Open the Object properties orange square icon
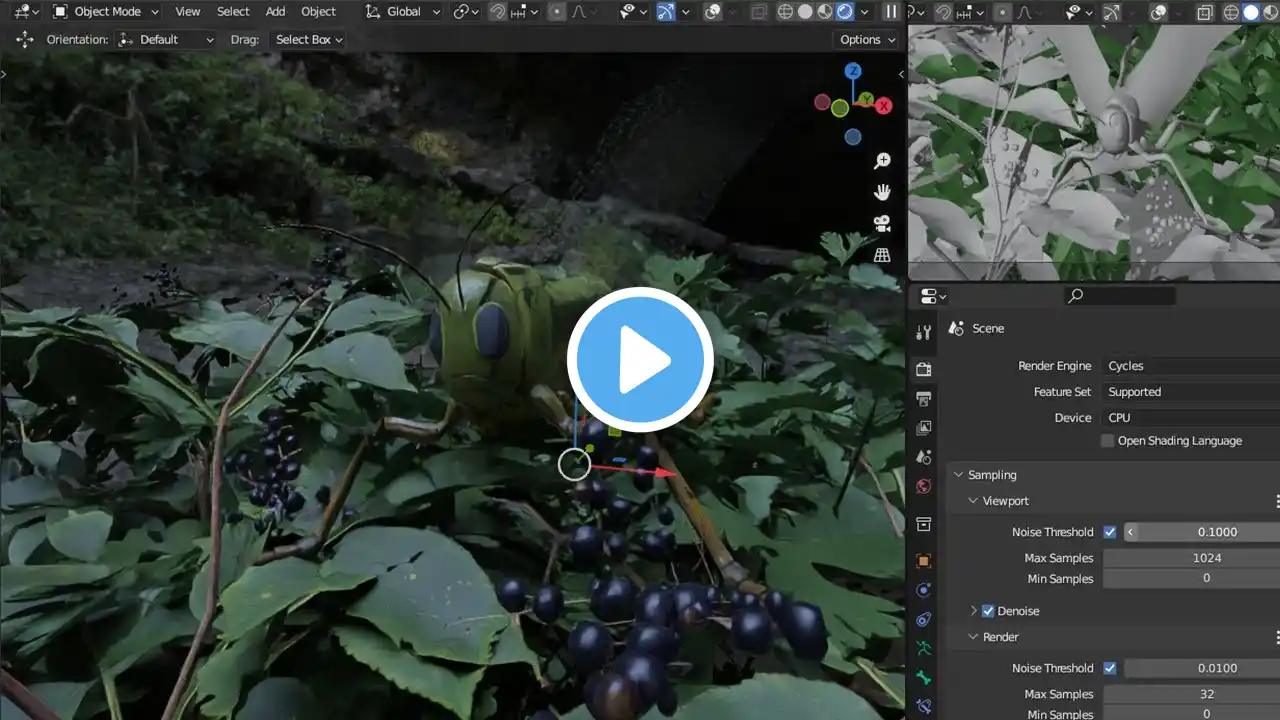 click(x=924, y=561)
